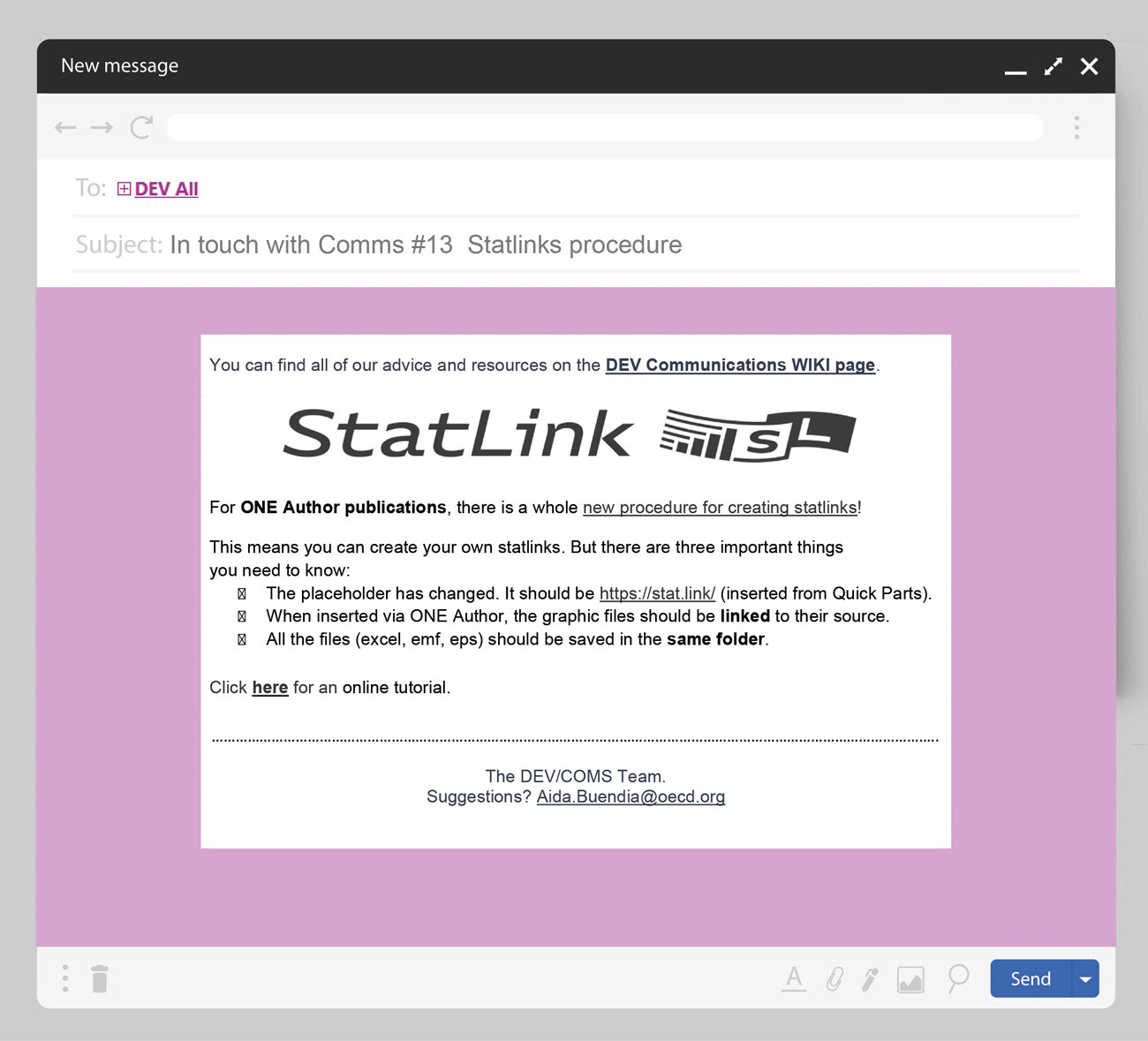Attach a file using the paperclip icon
Screen dimensions: 1148x1041
[835, 978]
